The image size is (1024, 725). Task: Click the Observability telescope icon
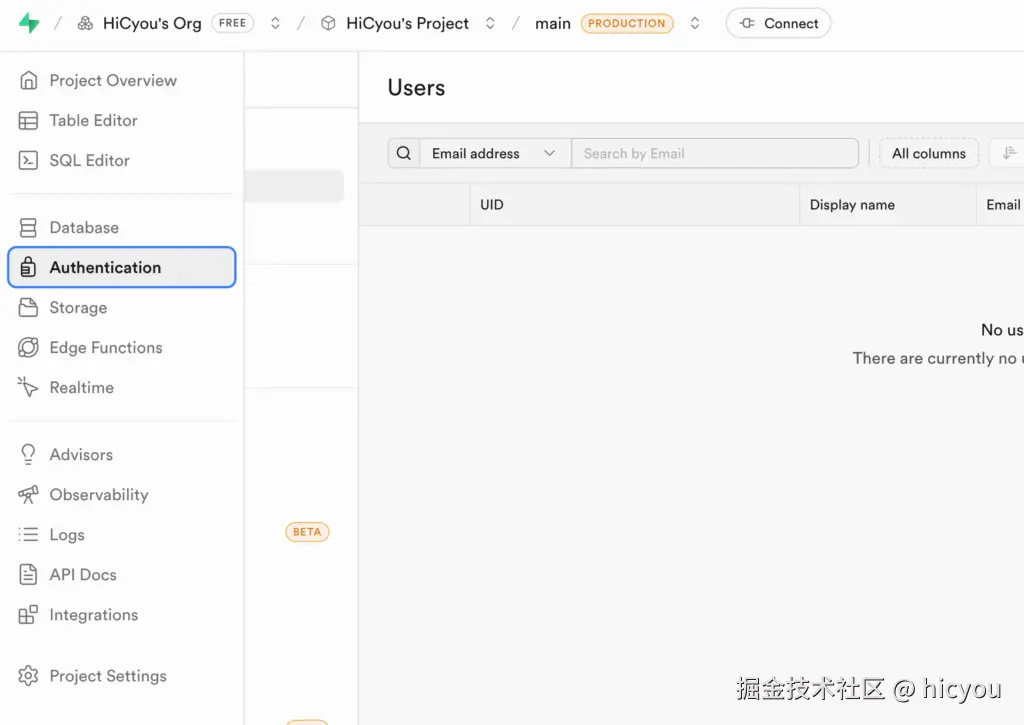point(29,495)
